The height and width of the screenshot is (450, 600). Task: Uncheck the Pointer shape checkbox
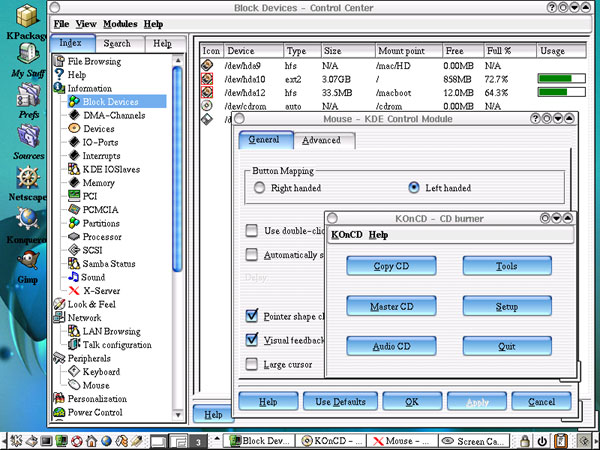pyautogui.click(x=251, y=316)
